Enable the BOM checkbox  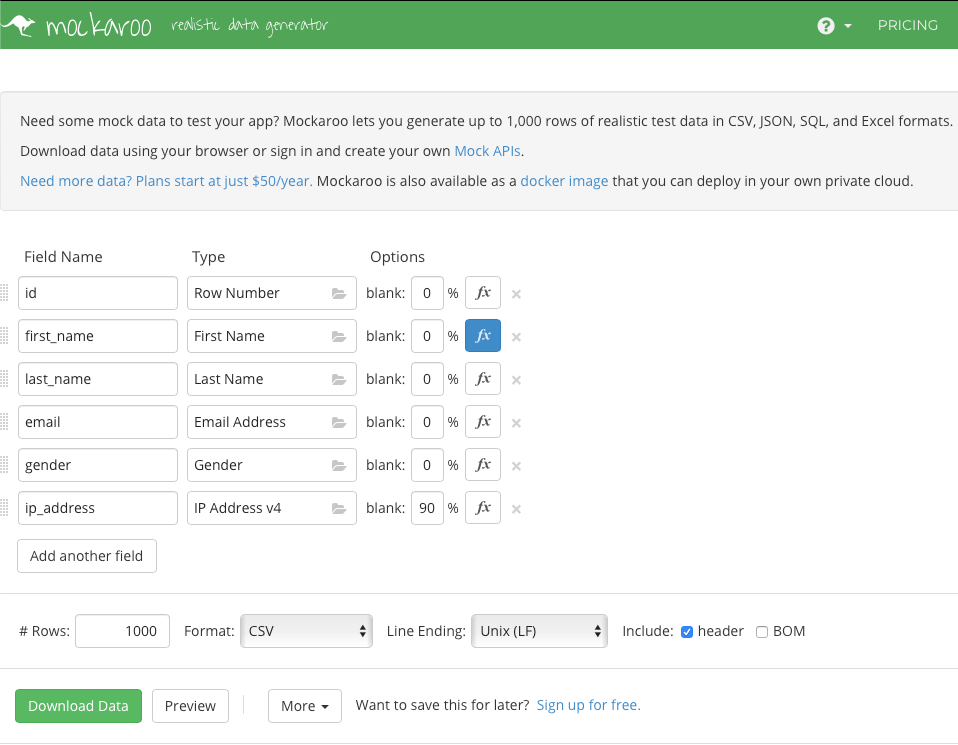[x=762, y=632]
